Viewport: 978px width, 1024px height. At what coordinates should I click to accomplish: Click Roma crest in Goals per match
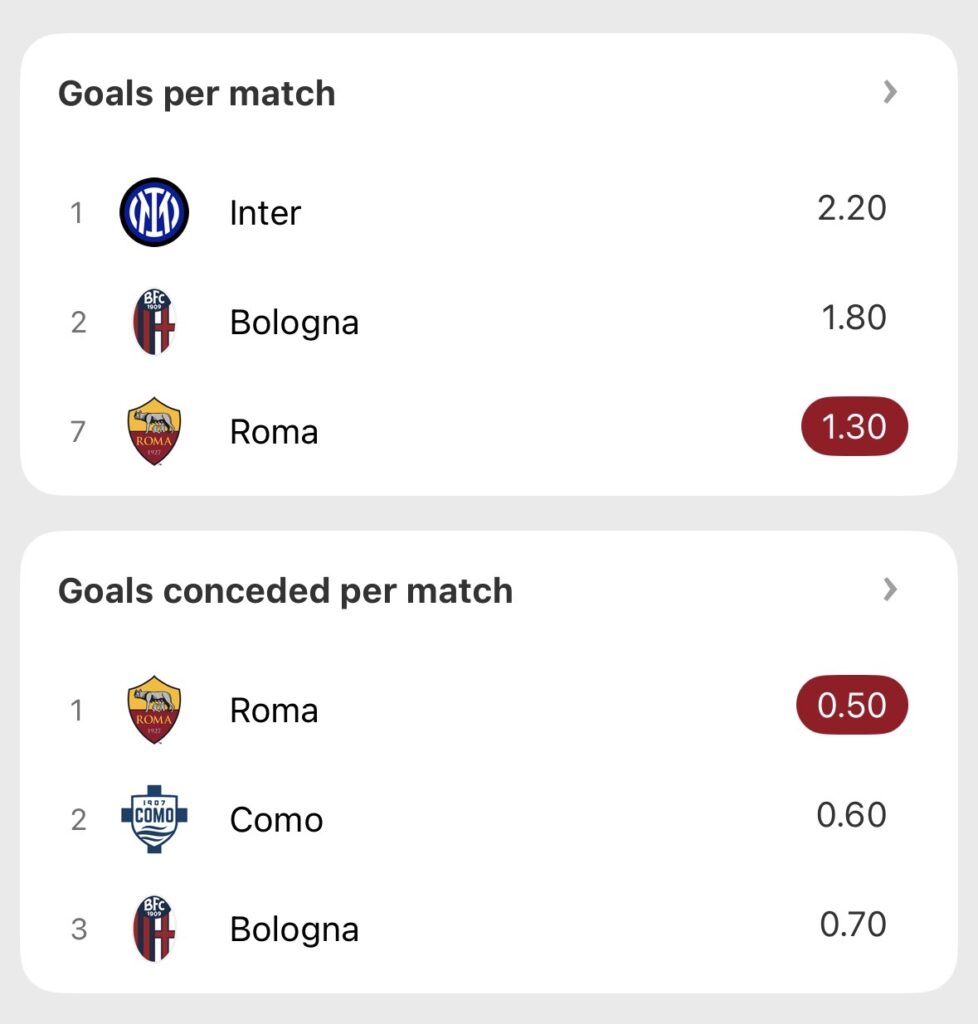(x=154, y=431)
